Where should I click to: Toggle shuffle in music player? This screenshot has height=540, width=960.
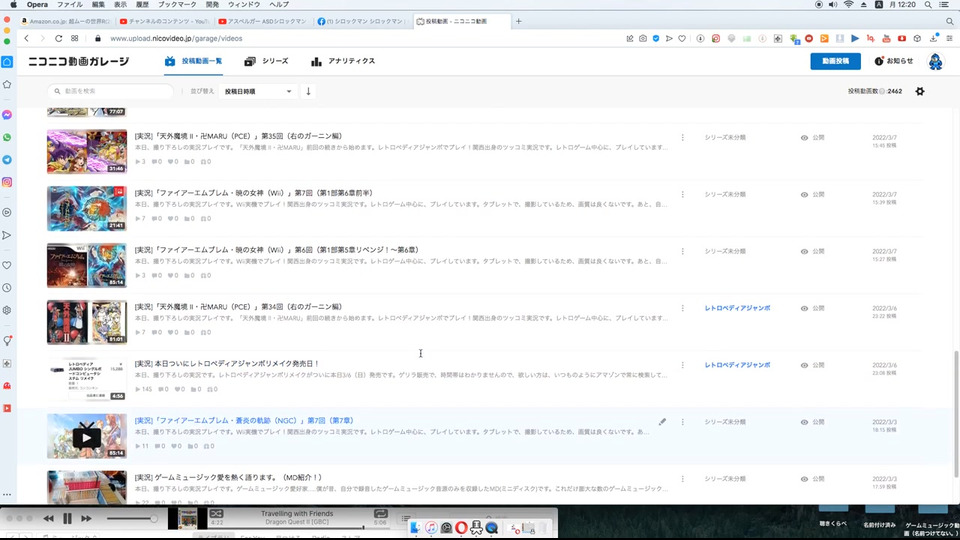point(216,514)
